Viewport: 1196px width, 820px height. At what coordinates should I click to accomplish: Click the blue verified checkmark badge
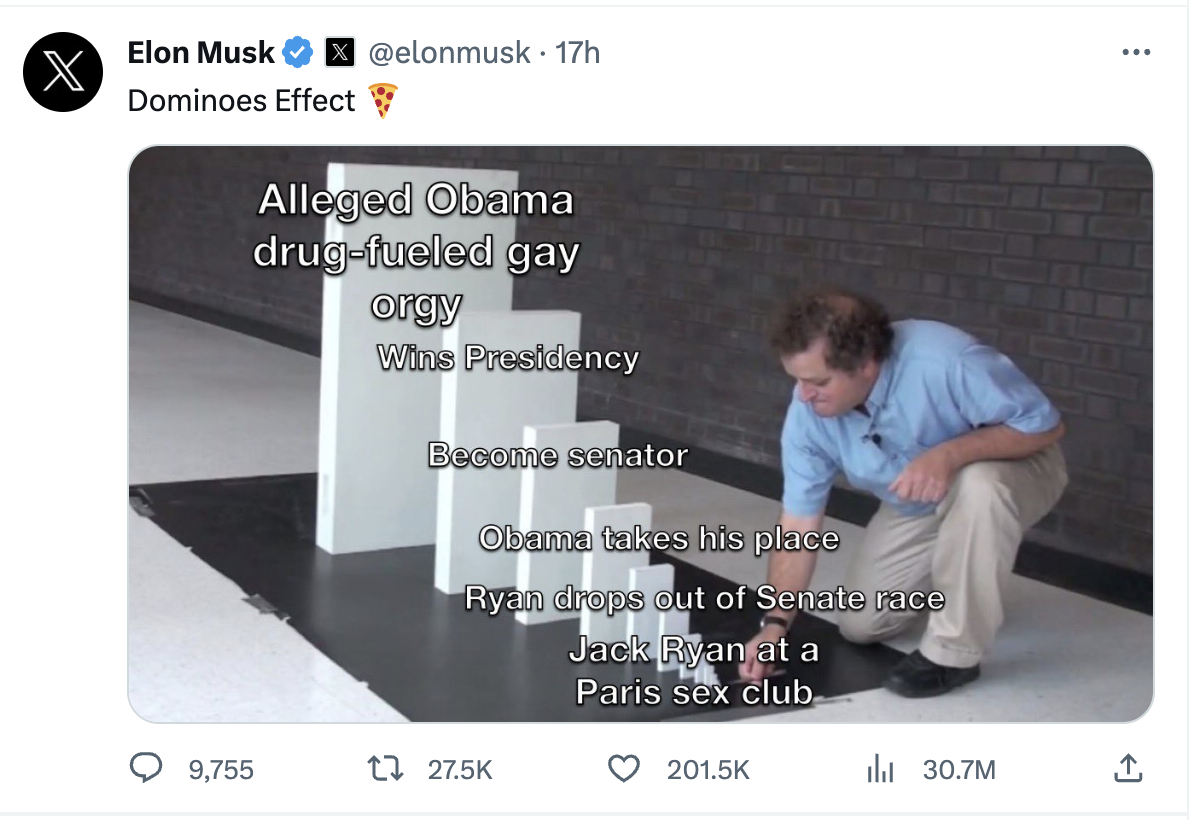tap(299, 53)
